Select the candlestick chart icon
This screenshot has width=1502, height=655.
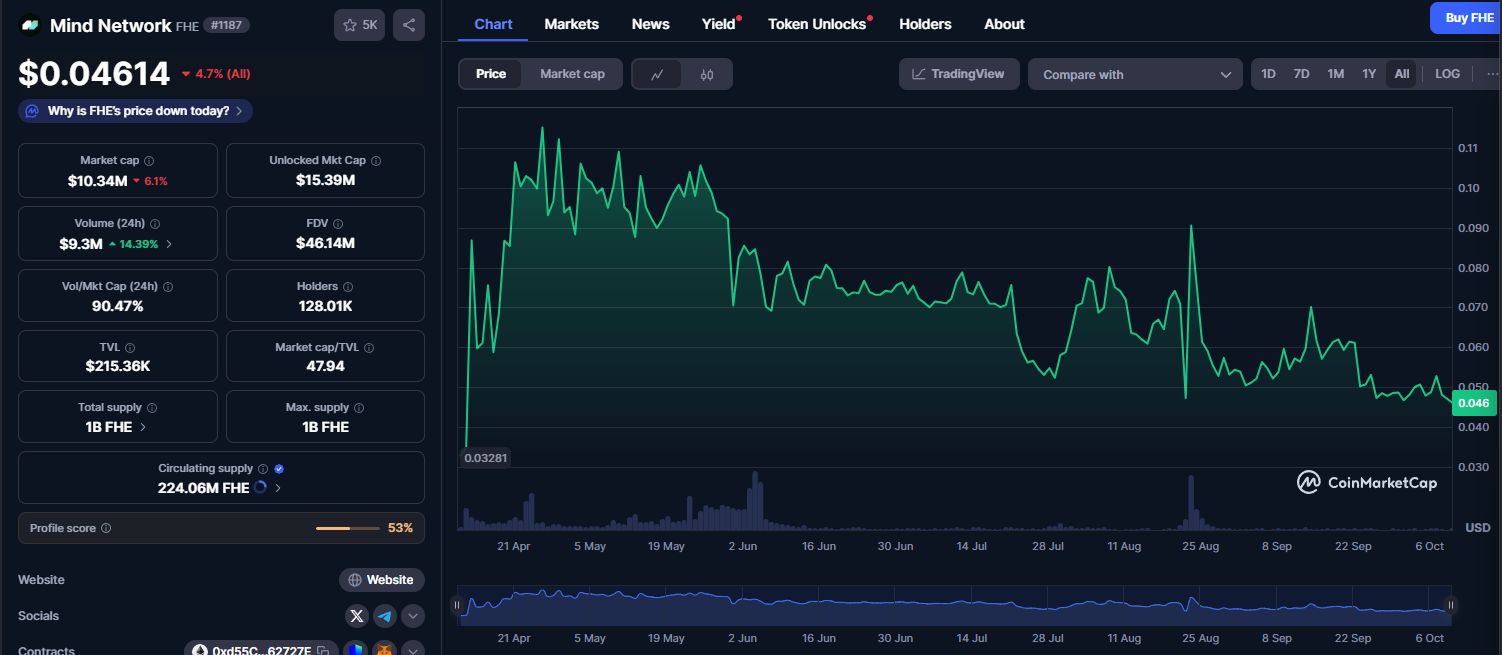click(x=705, y=73)
